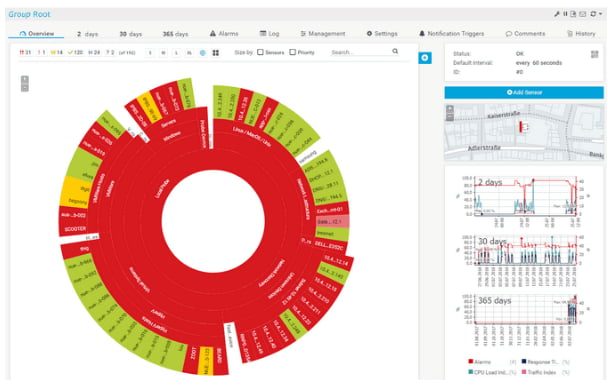This screenshot has height=387, width=608.
Task: Zoom out on sunburst with minus button
Action: [24, 88]
